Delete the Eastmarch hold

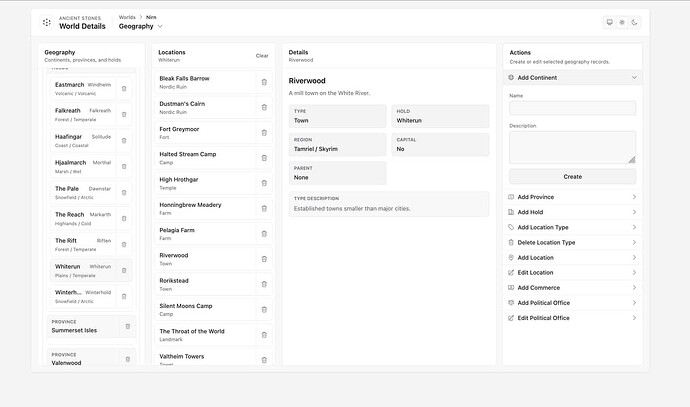pos(124,88)
